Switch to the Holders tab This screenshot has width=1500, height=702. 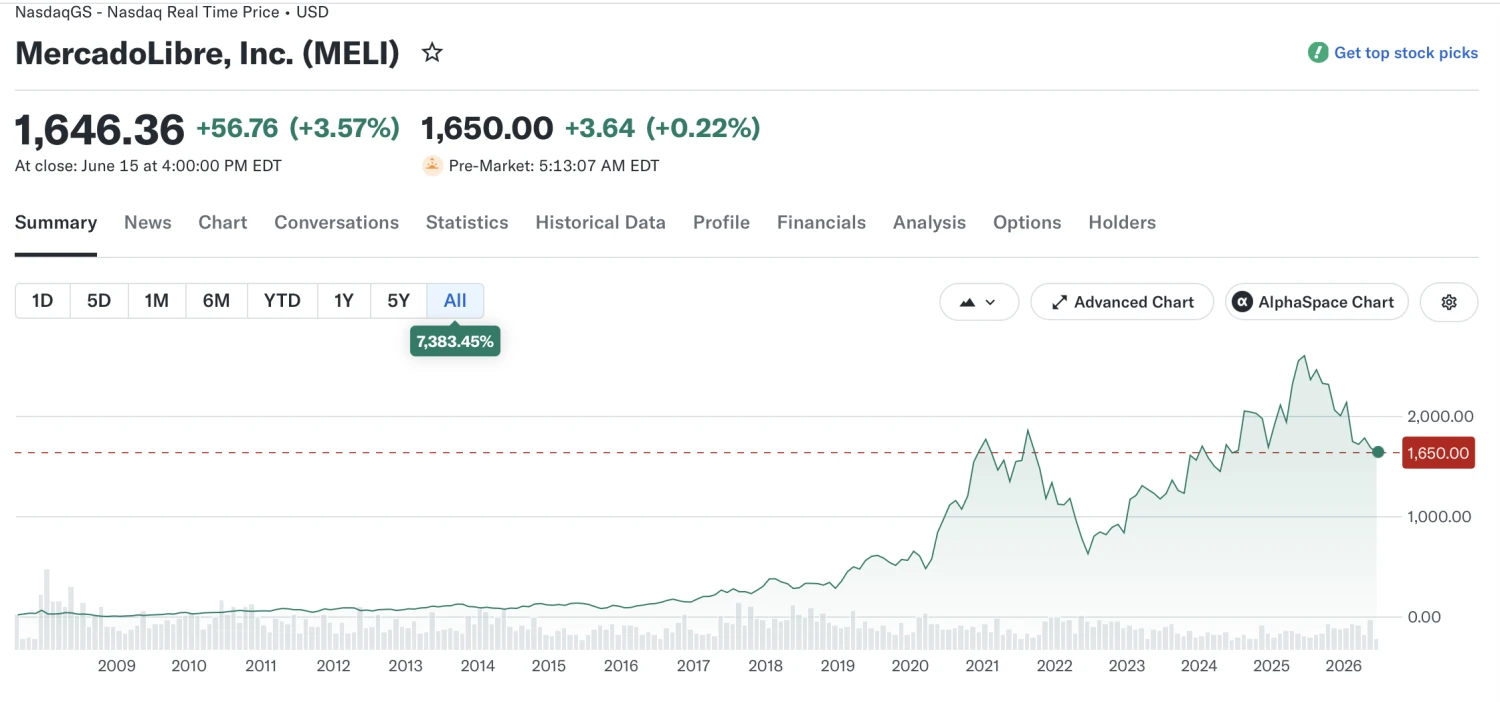(1122, 223)
